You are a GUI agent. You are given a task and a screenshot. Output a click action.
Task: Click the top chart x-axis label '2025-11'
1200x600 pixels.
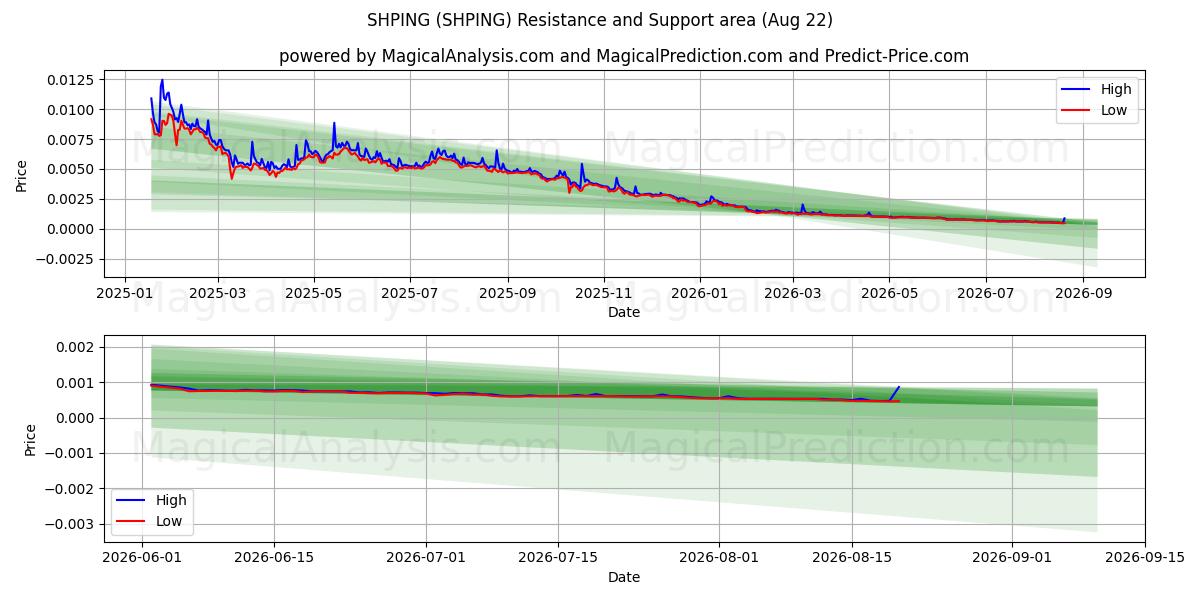(603, 294)
